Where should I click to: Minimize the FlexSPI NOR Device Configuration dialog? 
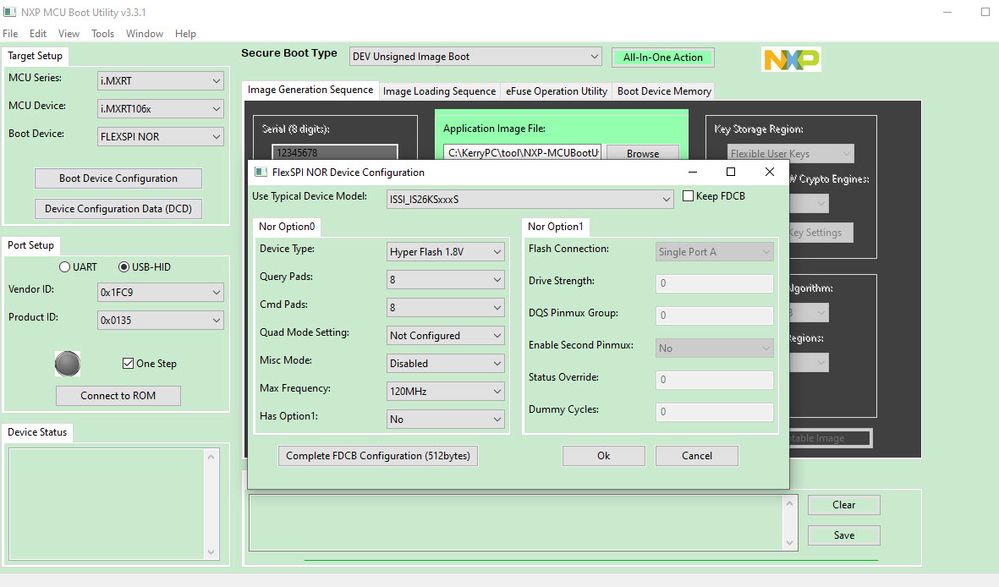pos(693,172)
